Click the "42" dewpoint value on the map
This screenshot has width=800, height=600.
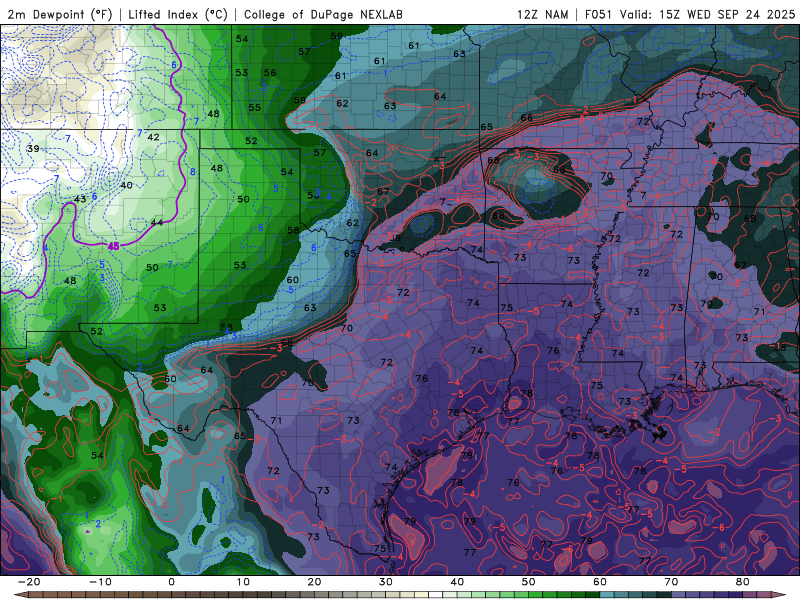point(153,137)
